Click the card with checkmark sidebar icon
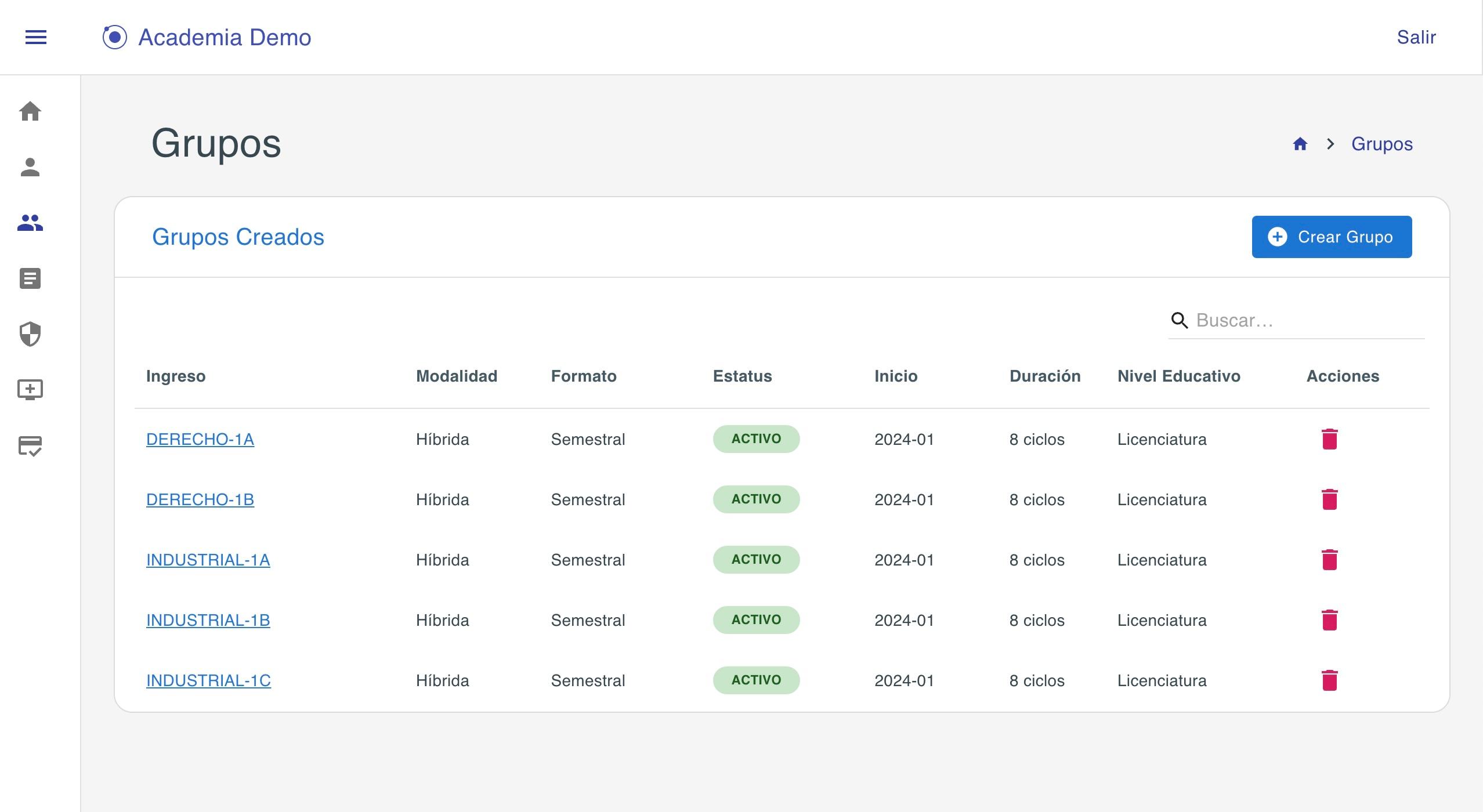Viewport: 1483px width, 812px height. 30,445
